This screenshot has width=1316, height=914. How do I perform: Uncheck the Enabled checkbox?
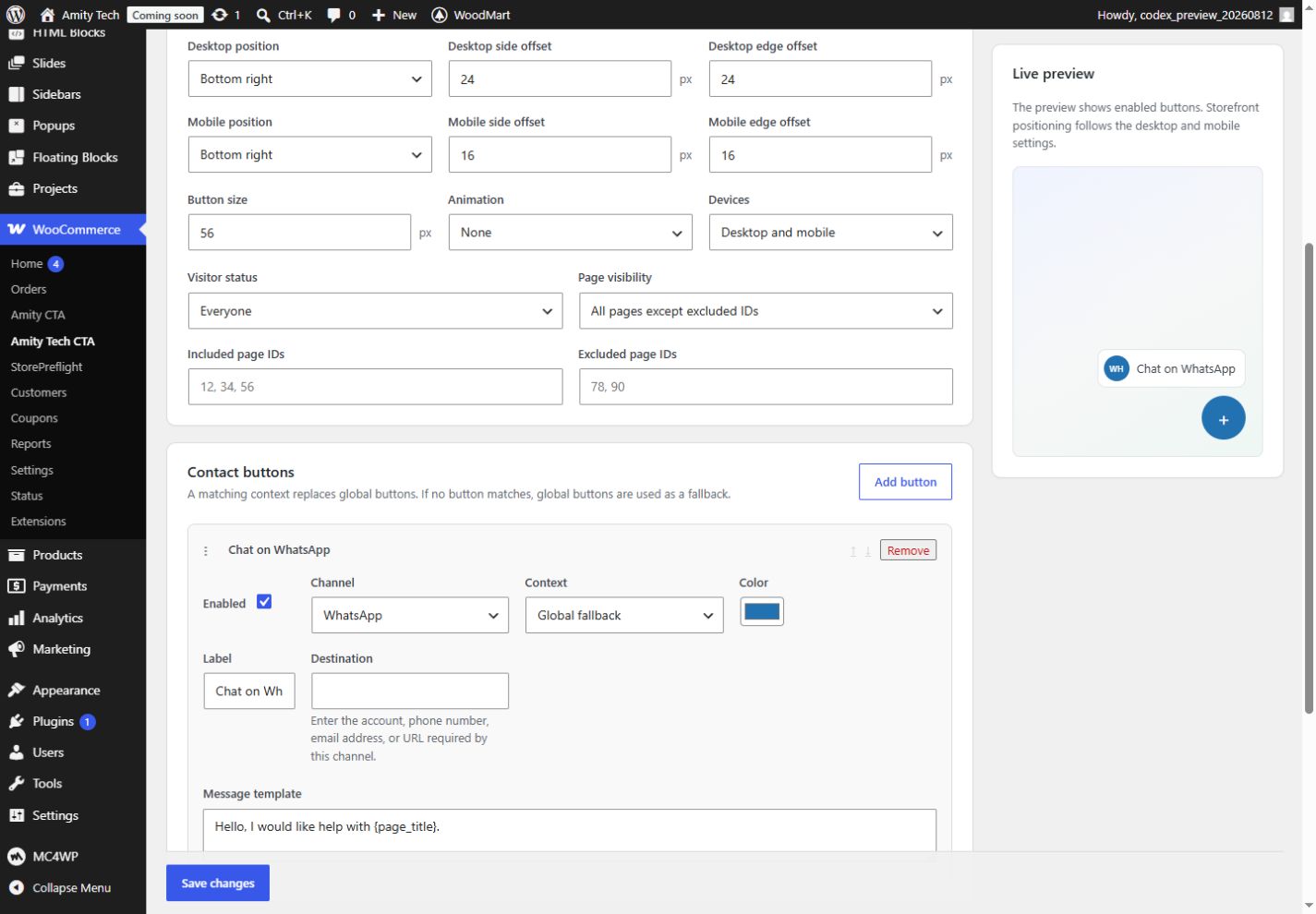[x=264, y=602]
